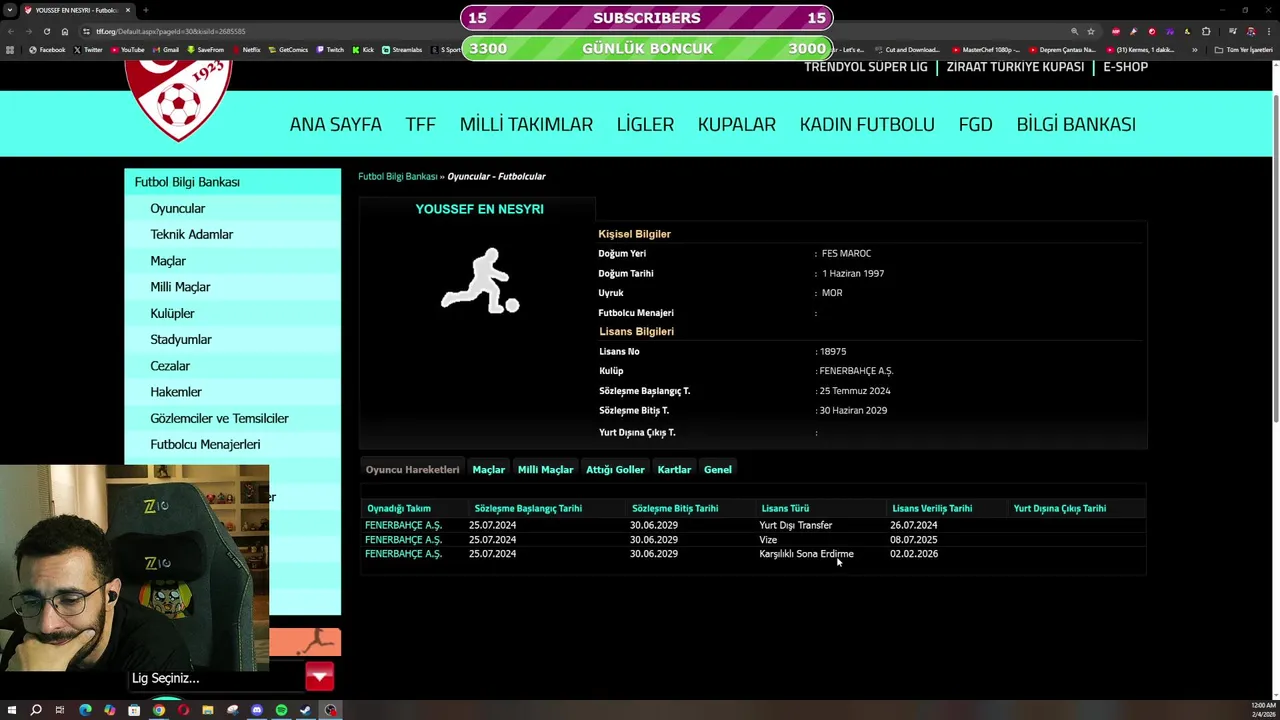This screenshot has height=720, width=1280.
Task: Open the new tab plus button
Action: pyautogui.click(x=146, y=10)
